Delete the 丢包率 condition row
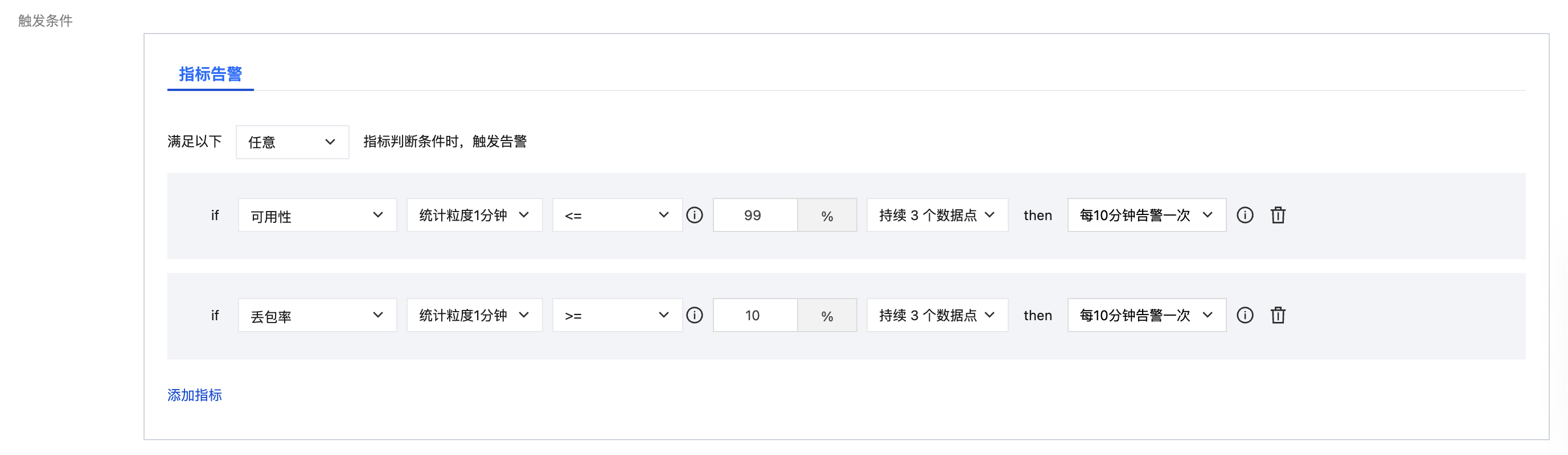Screen dimensions: 1568x455 point(1278,315)
